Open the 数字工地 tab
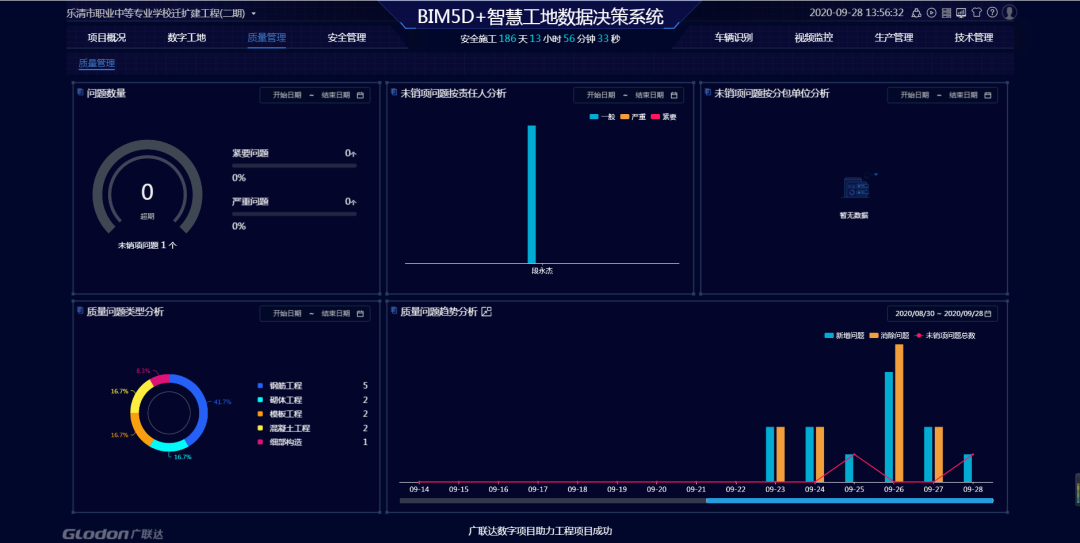The width and height of the screenshot is (1080, 543). pyautogui.click(x=187, y=37)
